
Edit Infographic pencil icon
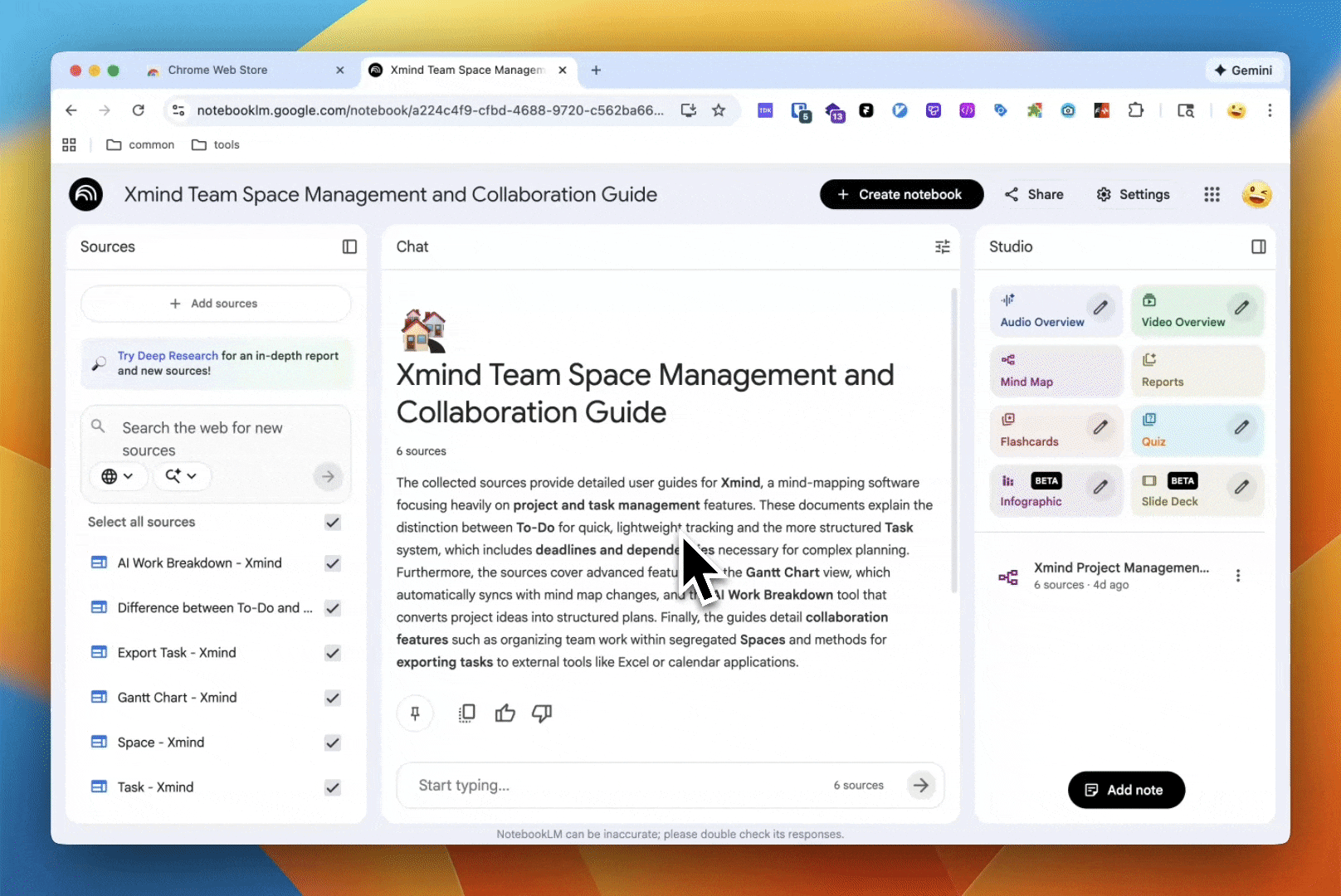(1100, 487)
